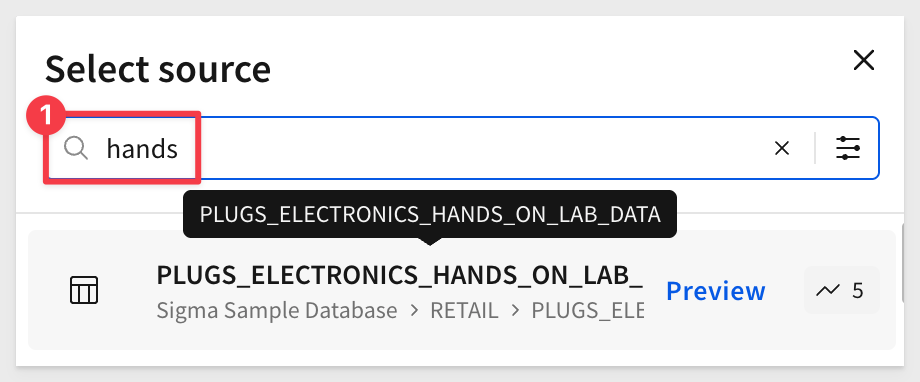Click the PLUGS_ELECTRONICS_HANDS_ON_LAB_DATA tooltip
920x382 pixels.
click(430, 214)
